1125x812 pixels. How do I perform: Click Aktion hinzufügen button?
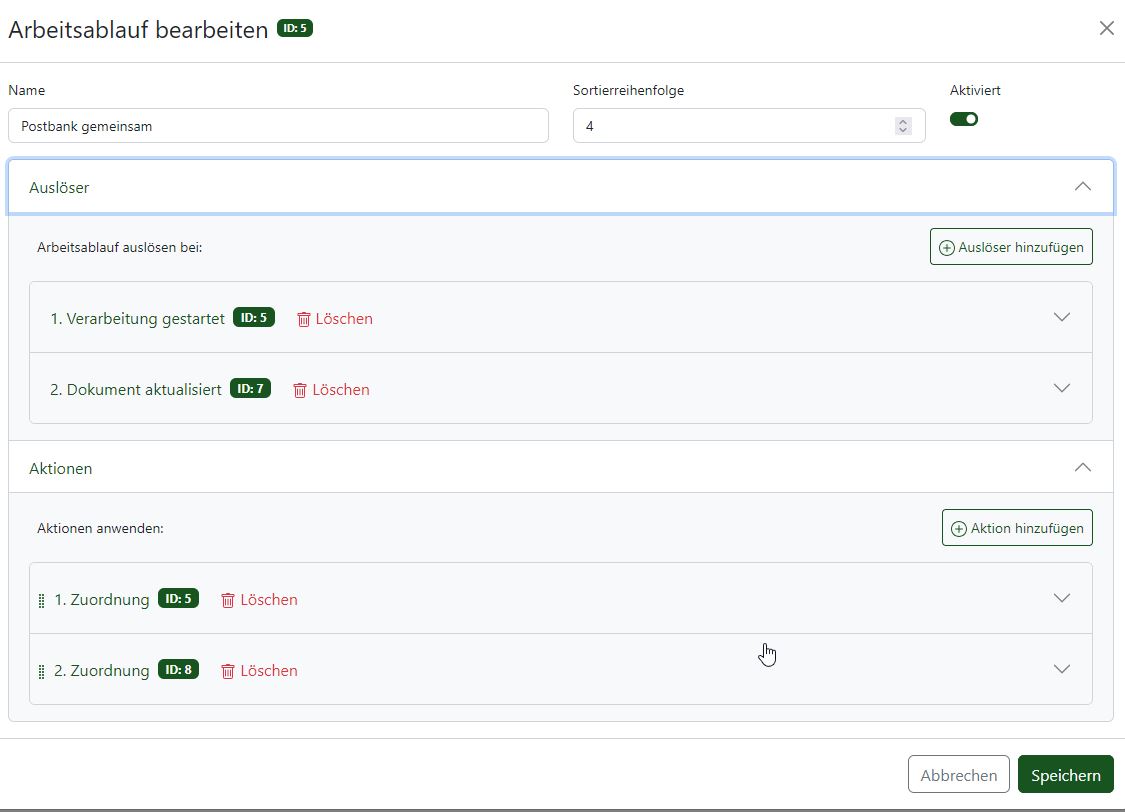[1017, 528]
